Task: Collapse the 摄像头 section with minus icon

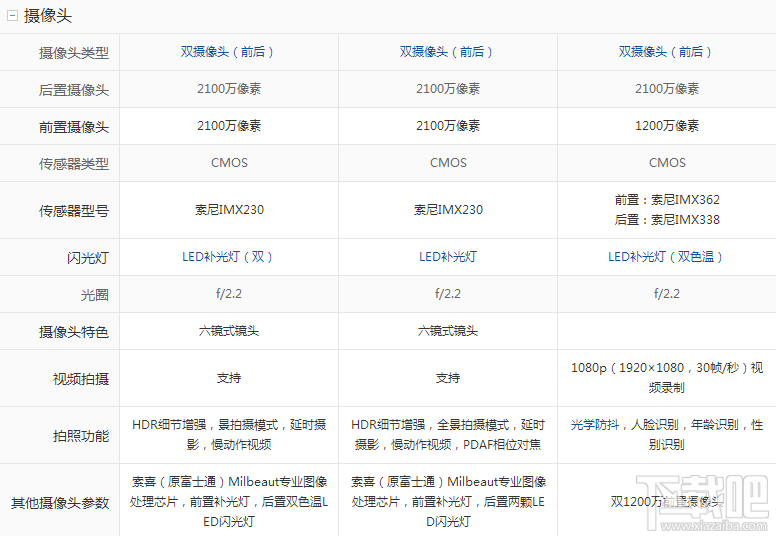Action: (12, 16)
